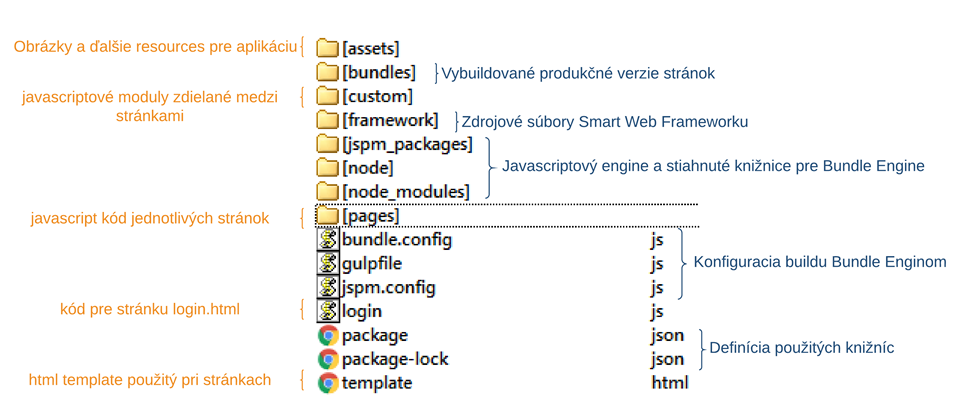The height and width of the screenshot is (415, 960).
Task: Click the jspm.config script icon
Action: click(327, 288)
